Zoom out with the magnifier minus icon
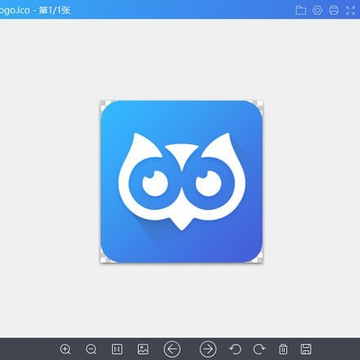The height and width of the screenshot is (360, 360). [x=91, y=349]
